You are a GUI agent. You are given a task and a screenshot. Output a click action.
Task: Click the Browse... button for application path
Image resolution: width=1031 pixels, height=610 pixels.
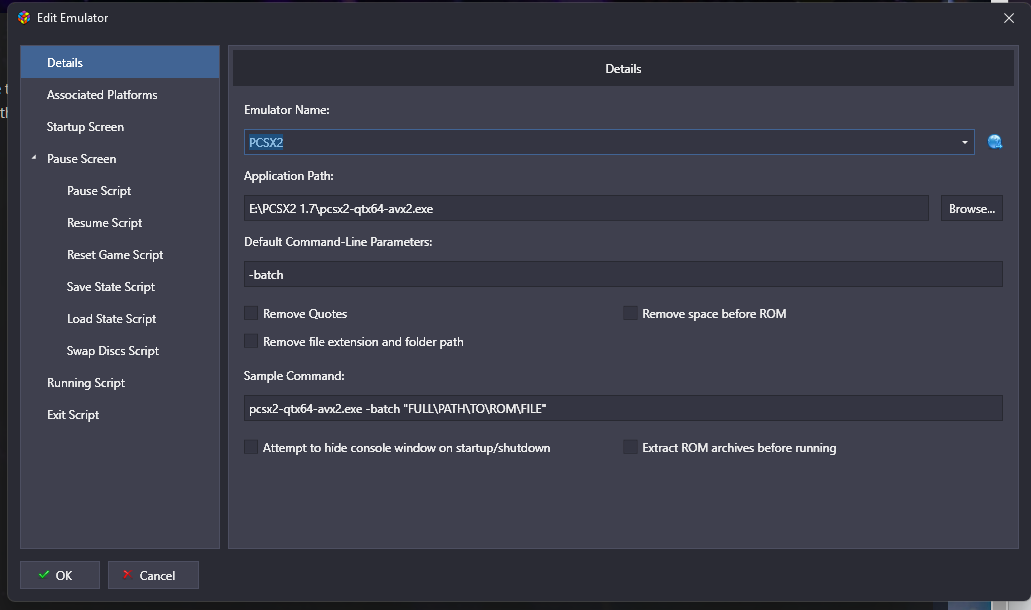tap(971, 208)
